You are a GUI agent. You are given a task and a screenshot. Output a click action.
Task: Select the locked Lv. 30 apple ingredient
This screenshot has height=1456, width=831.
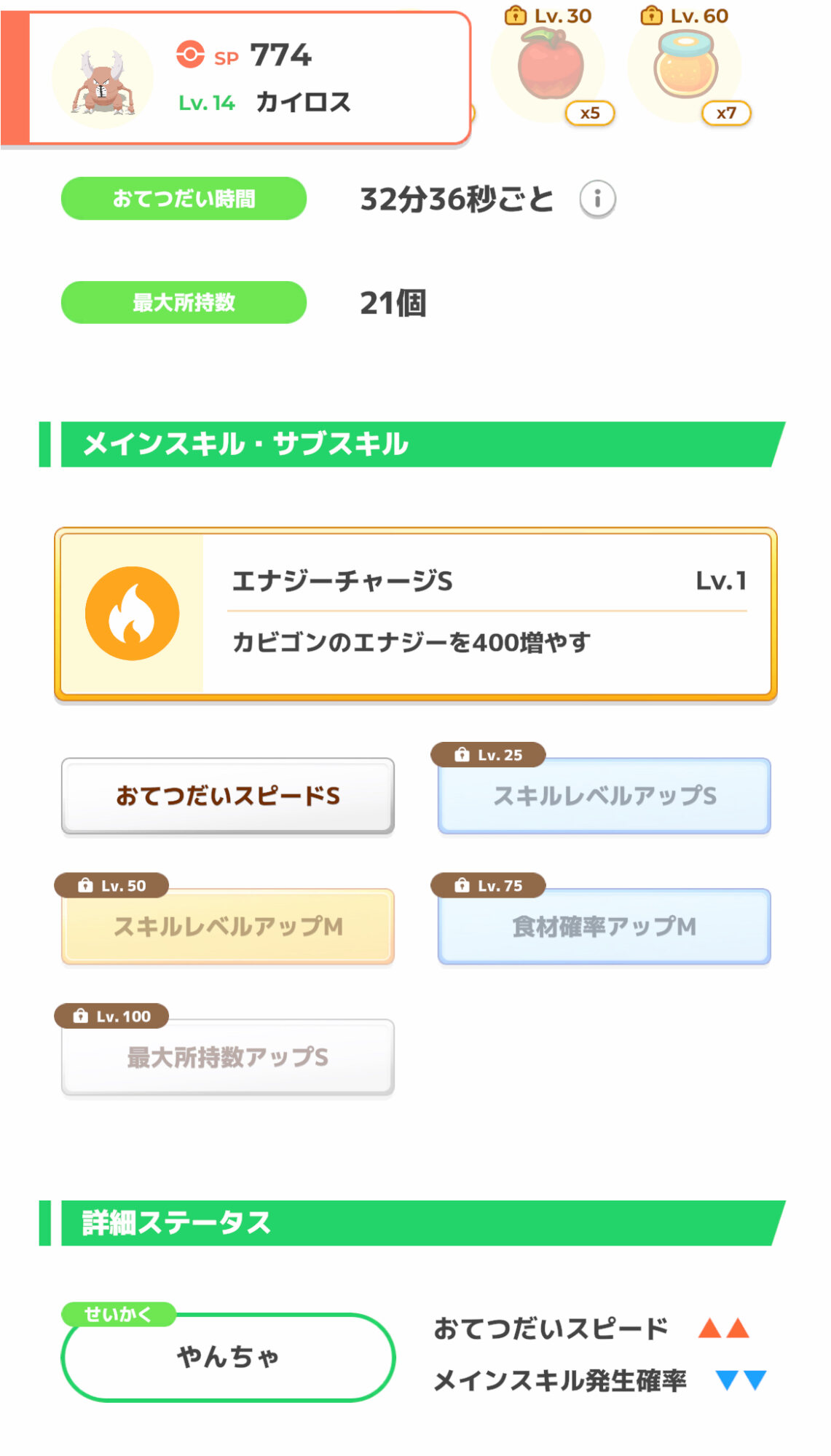point(550,66)
